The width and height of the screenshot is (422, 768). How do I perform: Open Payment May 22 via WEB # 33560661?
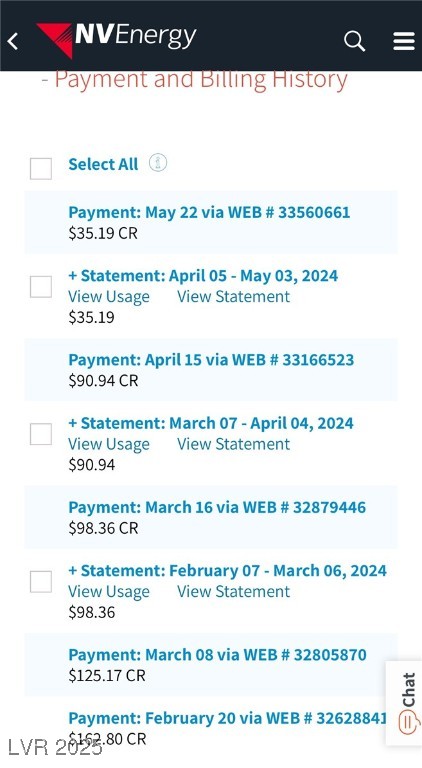click(x=210, y=213)
